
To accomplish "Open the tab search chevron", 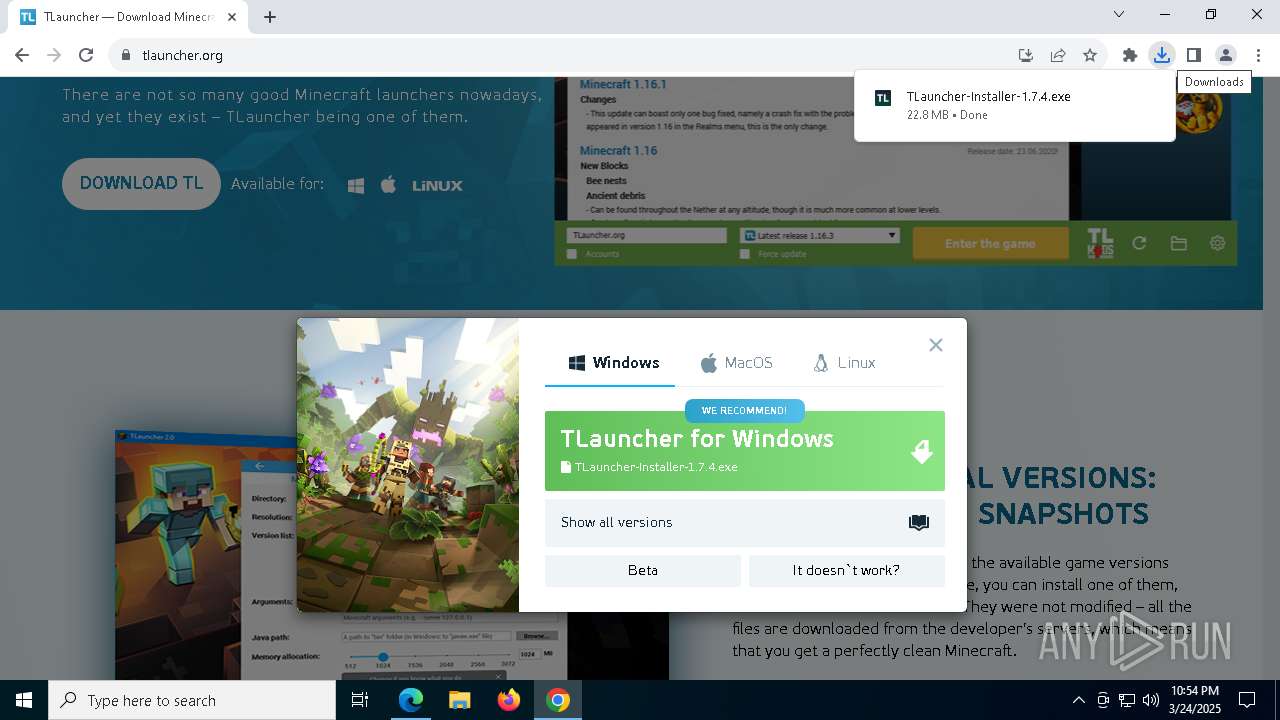I will coord(1119,14).
